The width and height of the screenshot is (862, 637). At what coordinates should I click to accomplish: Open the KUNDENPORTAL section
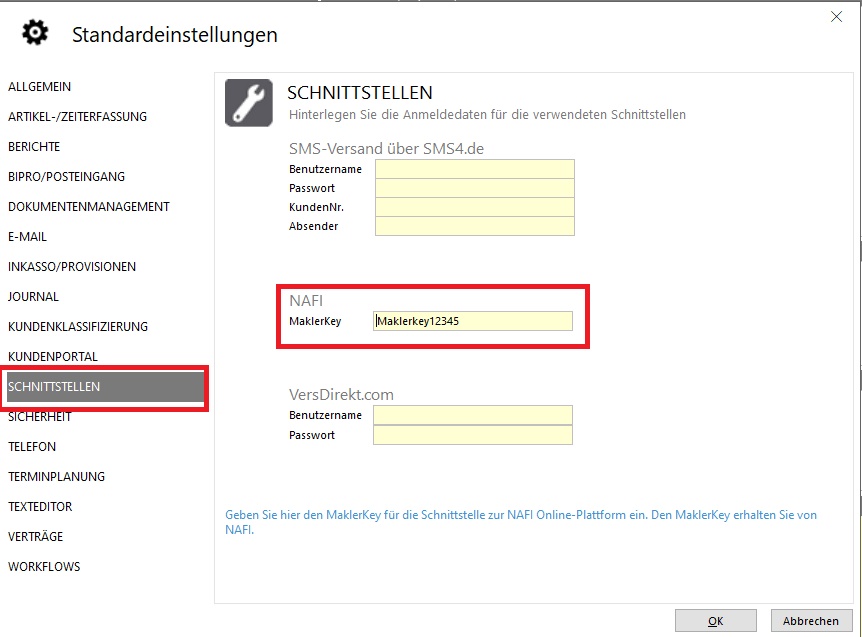tap(53, 357)
